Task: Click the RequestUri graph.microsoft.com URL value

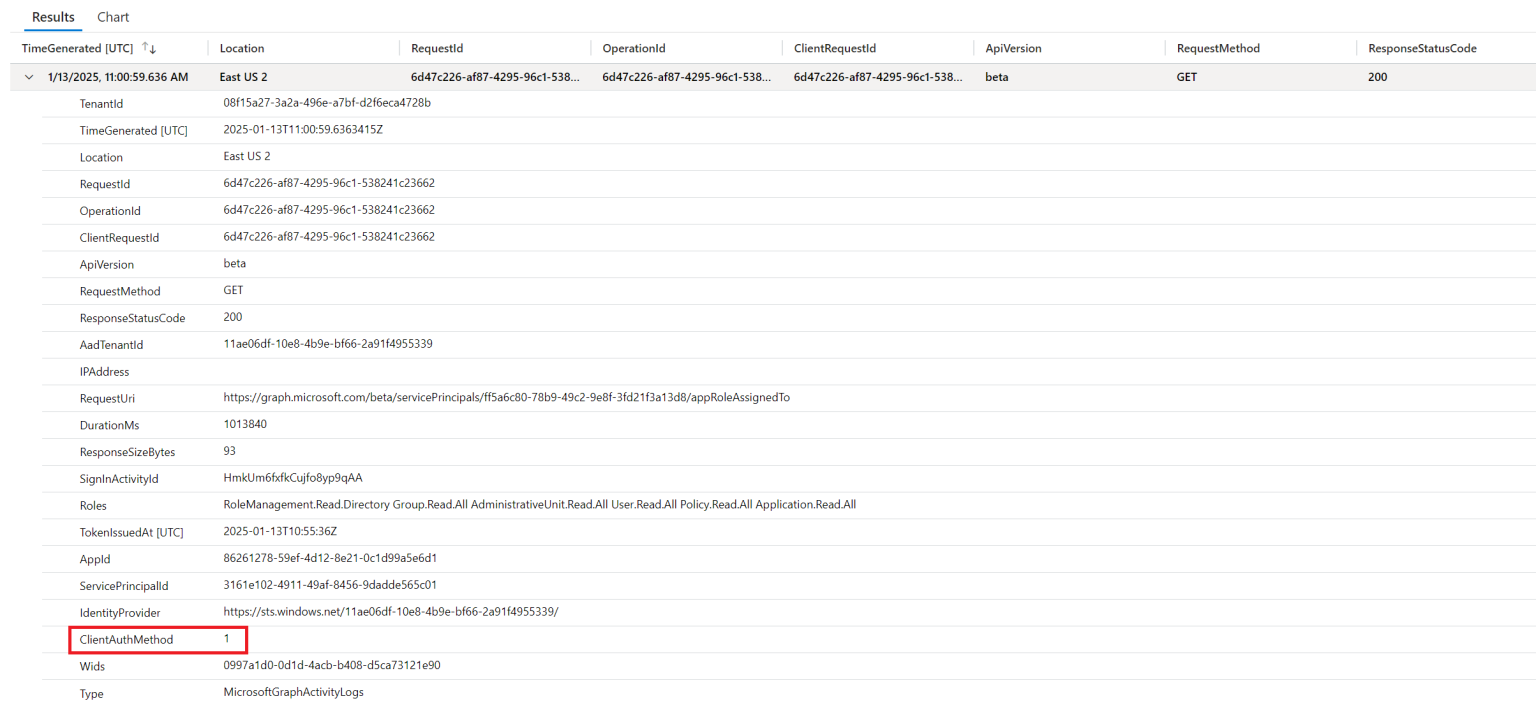Action: click(x=506, y=397)
